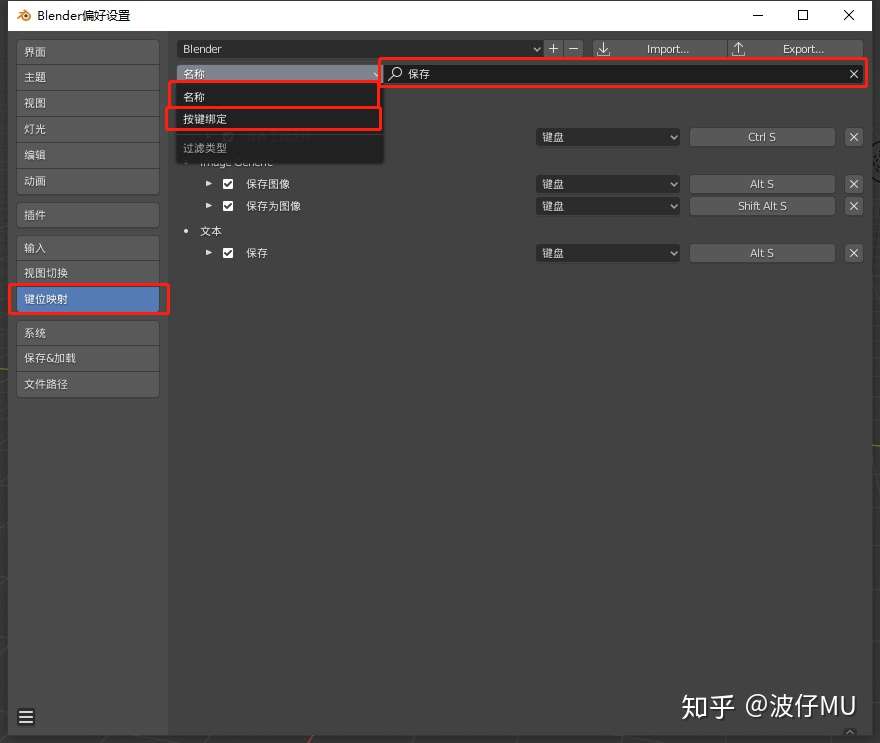Minimize the Blender preferences window
The image size is (880, 743).
tap(758, 15)
